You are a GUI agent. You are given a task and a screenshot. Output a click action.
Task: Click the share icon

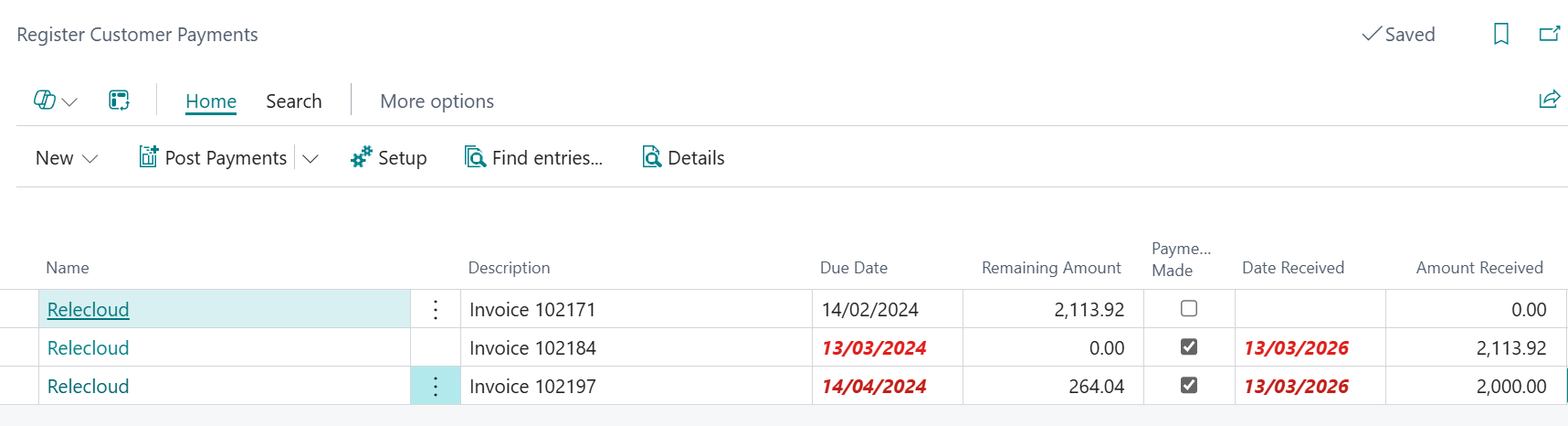click(x=1549, y=100)
